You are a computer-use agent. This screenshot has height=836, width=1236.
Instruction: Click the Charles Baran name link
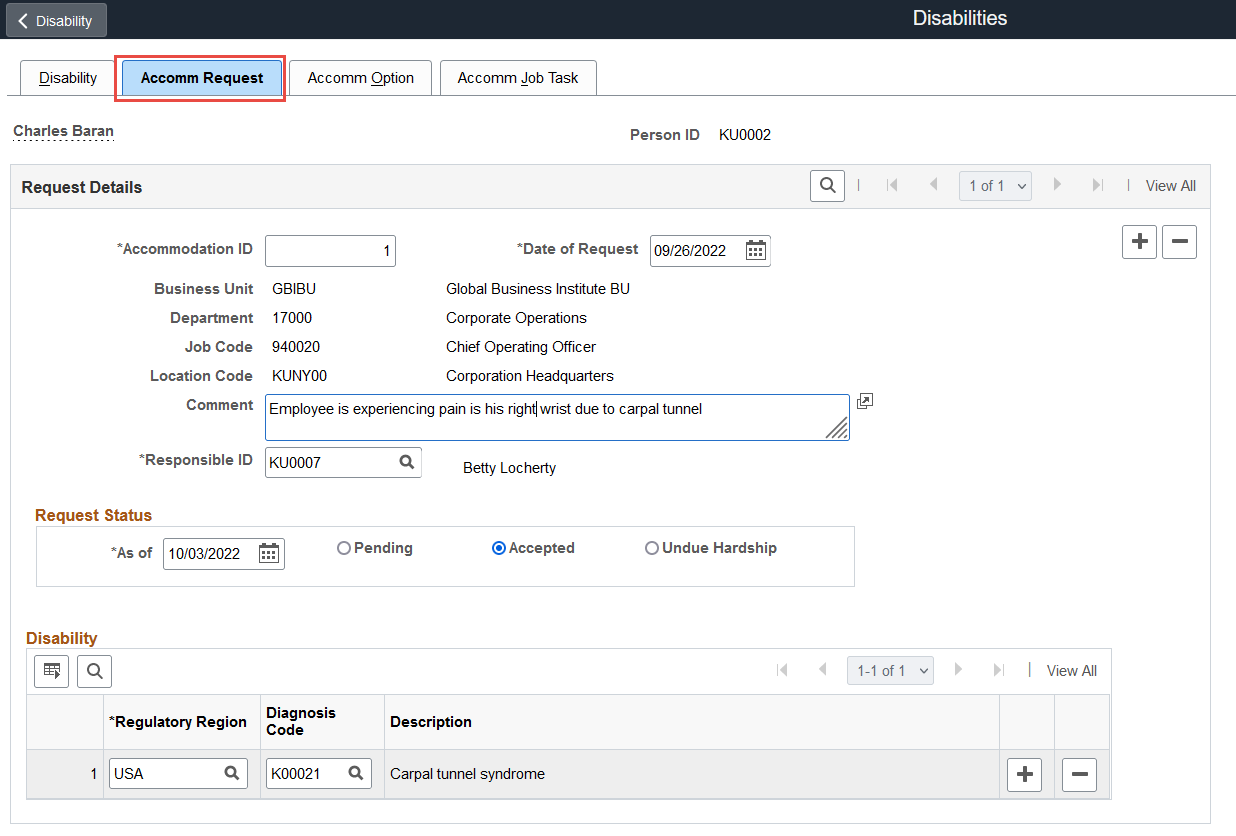pyautogui.click(x=63, y=131)
